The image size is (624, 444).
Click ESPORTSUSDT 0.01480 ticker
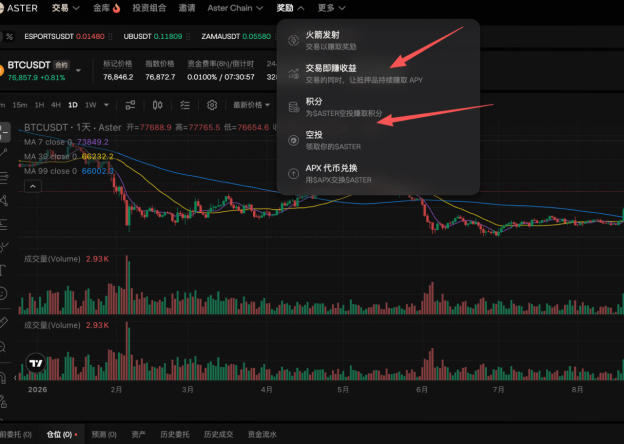click(64, 37)
